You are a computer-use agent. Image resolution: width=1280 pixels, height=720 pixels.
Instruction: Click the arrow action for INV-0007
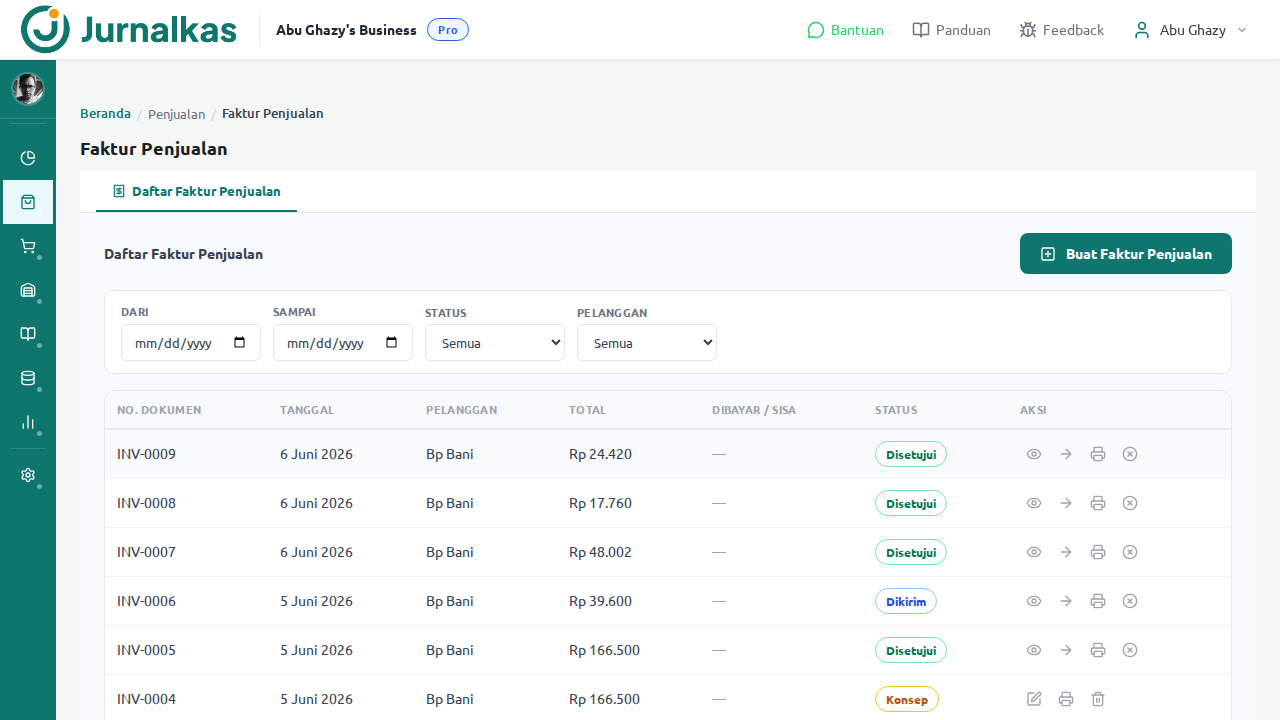point(1066,552)
